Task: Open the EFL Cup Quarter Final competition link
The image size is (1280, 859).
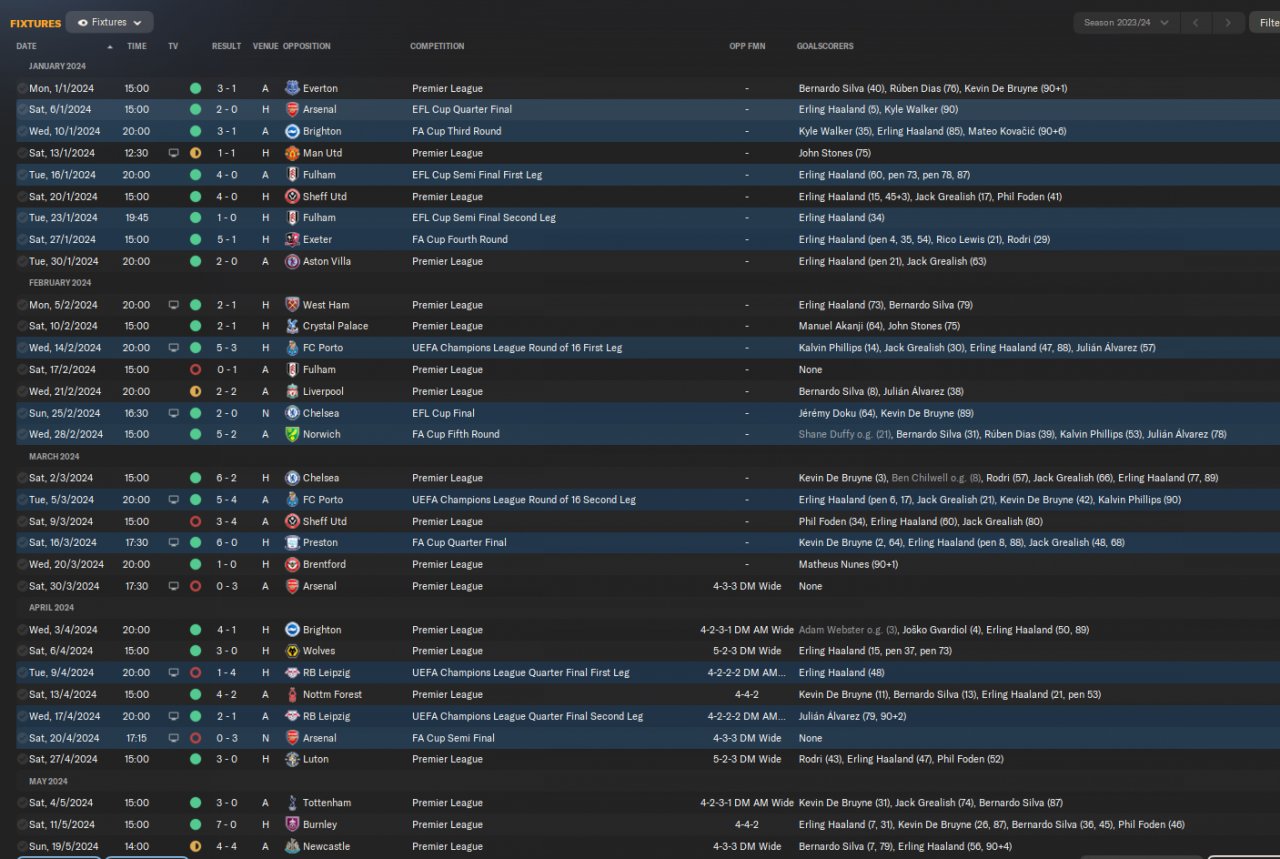Action: pyautogui.click(x=462, y=109)
